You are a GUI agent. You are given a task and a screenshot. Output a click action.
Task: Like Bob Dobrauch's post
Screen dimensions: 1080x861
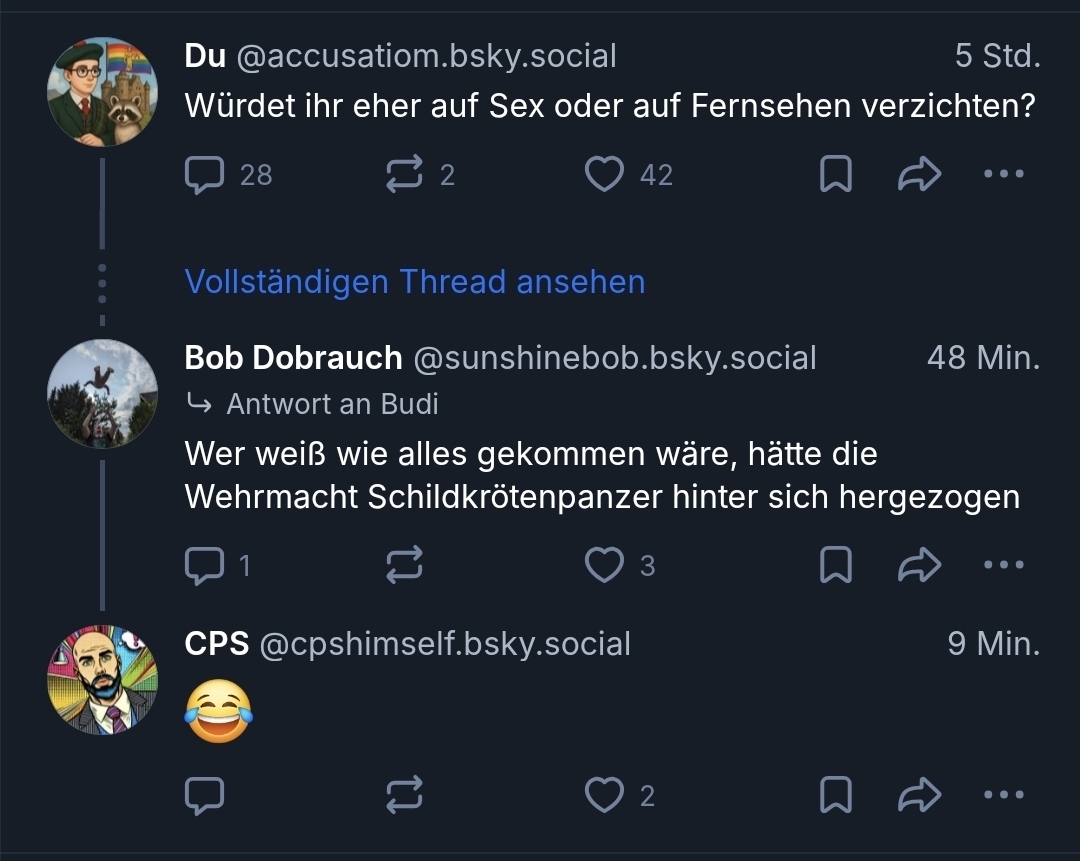point(604,566)
